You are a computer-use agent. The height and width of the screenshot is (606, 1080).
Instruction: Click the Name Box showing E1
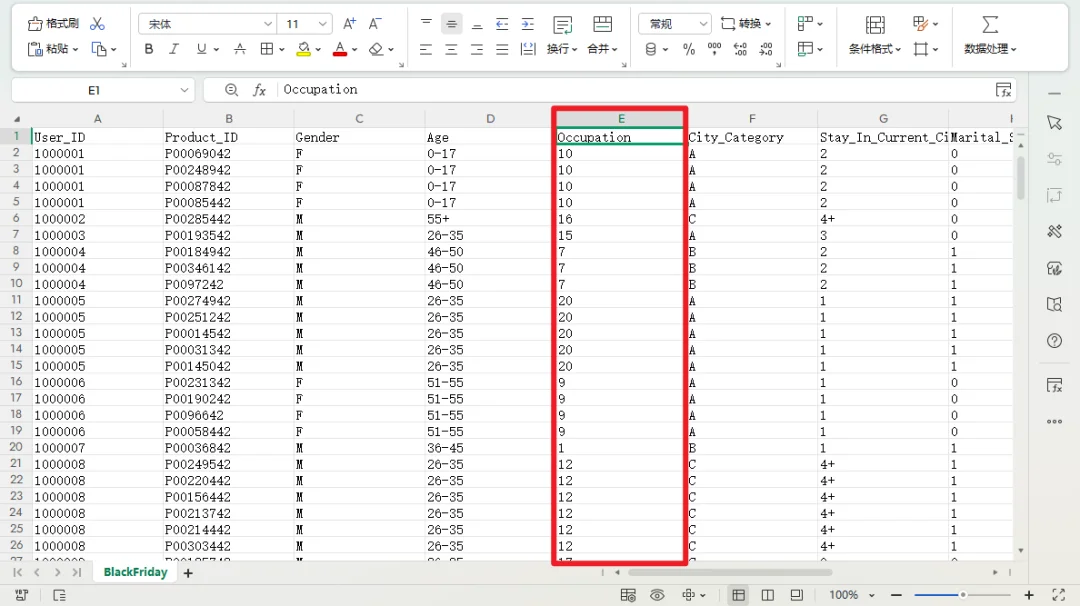click(x=94, y=90)
